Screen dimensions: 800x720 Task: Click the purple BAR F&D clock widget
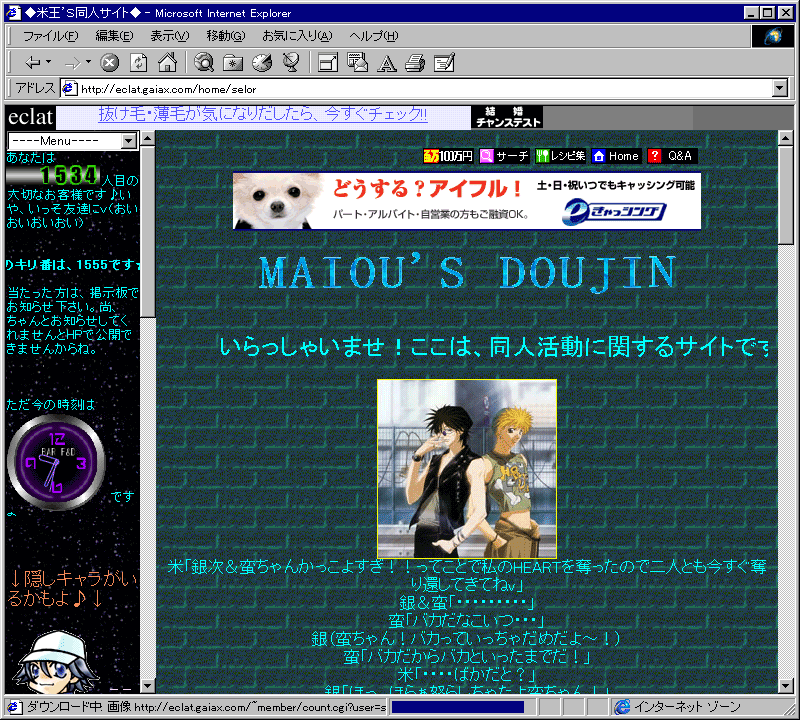tap(56, 462)
